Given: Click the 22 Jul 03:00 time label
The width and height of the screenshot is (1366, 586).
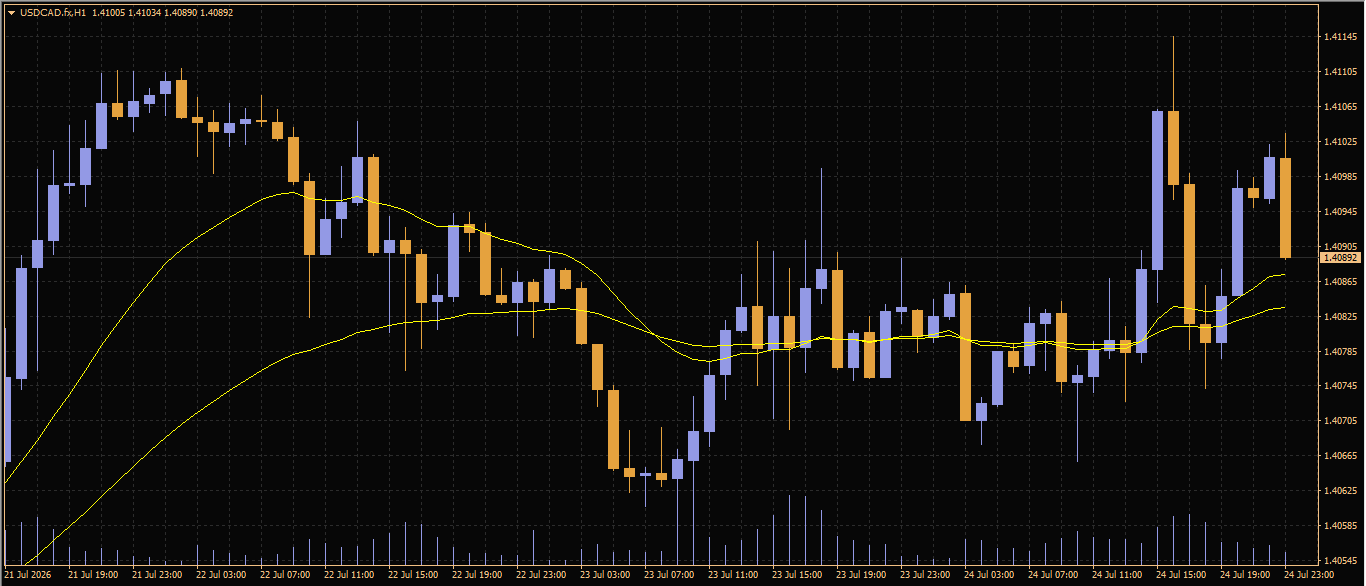Looking at the screenshot, I should tap(221, 576).
